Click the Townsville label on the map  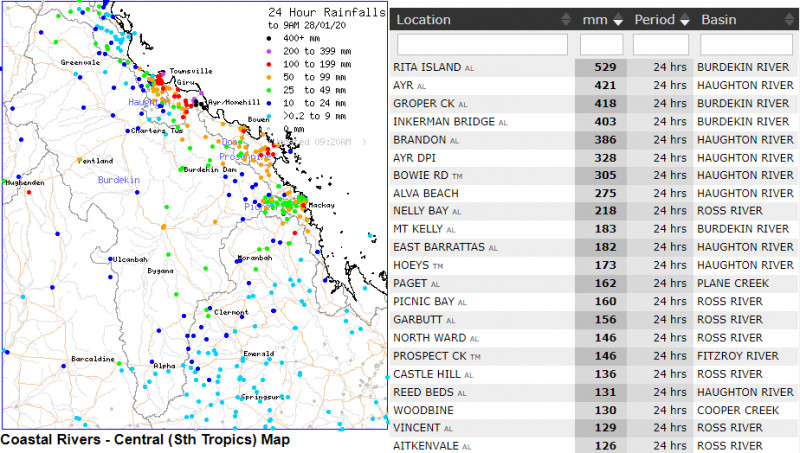point(190,72)
